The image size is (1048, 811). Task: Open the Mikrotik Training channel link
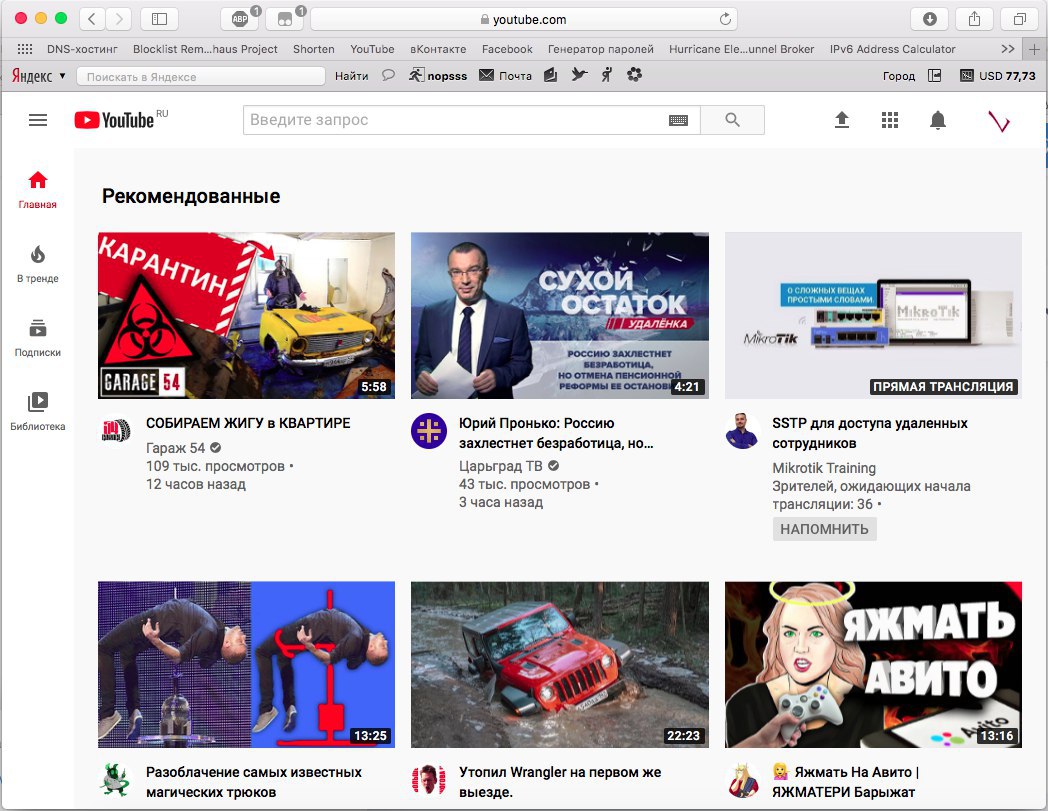pyautogui.click(x=823, y=468)
